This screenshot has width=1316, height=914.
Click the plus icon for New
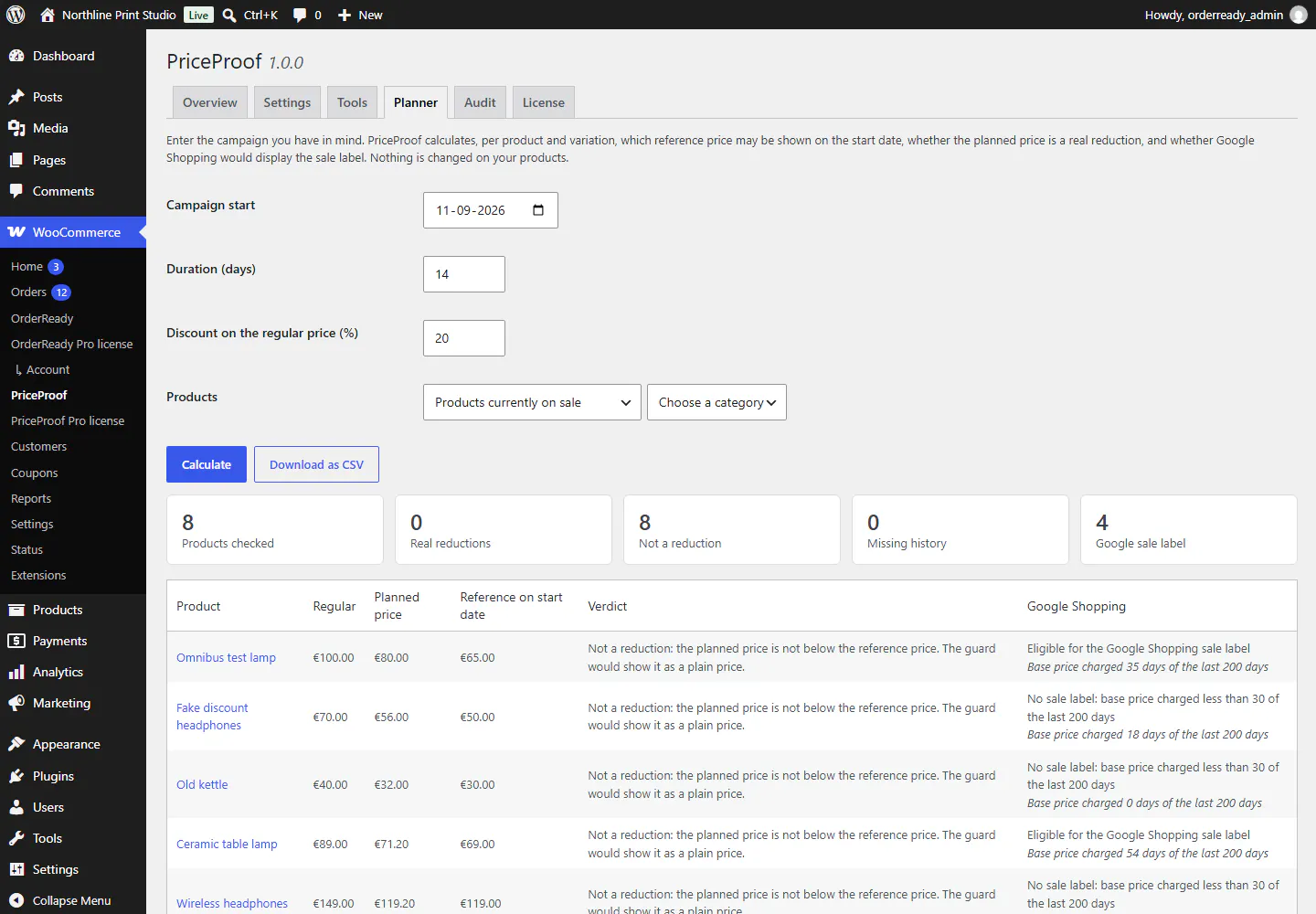(x=345, y=15)
